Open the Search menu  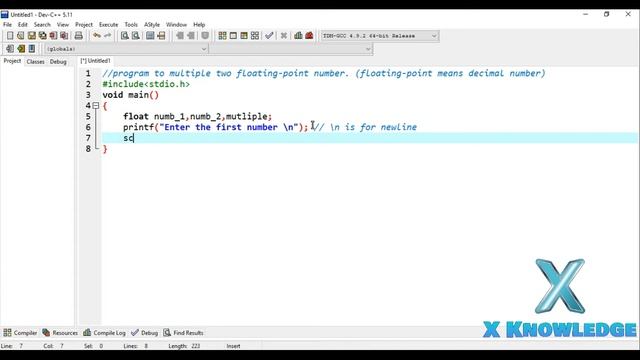pos(42,25)
